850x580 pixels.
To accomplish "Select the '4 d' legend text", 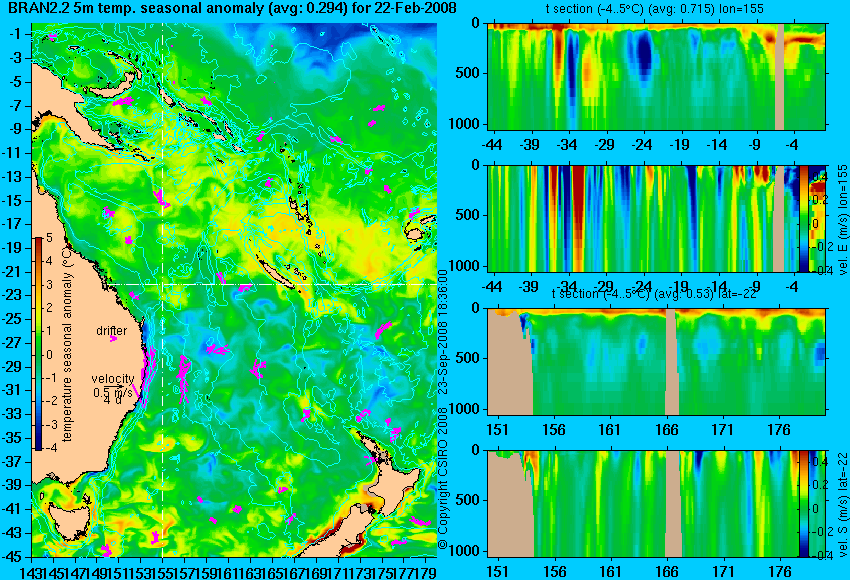I will [x=112, y=401].
